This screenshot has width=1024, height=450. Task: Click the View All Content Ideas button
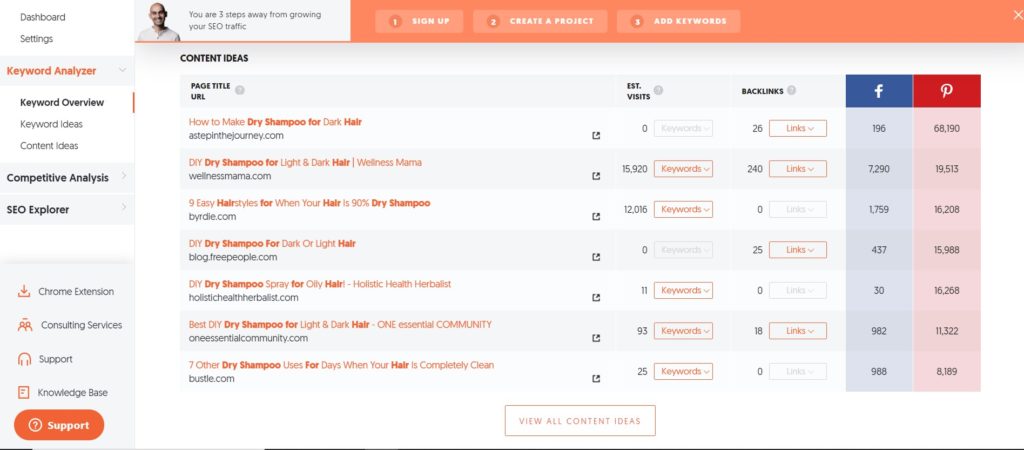[x=579, y=421]
